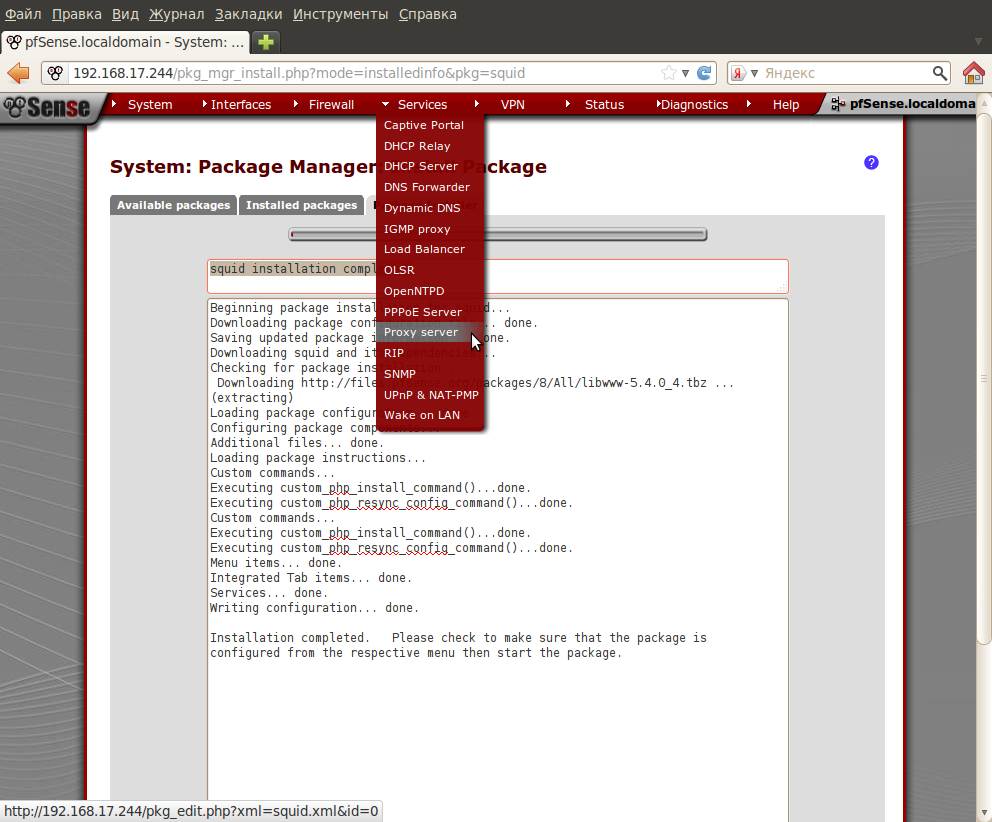Bookmark page with the star icon
The width and height of the screenshot is (992, 822).
(x=668, y=73)
